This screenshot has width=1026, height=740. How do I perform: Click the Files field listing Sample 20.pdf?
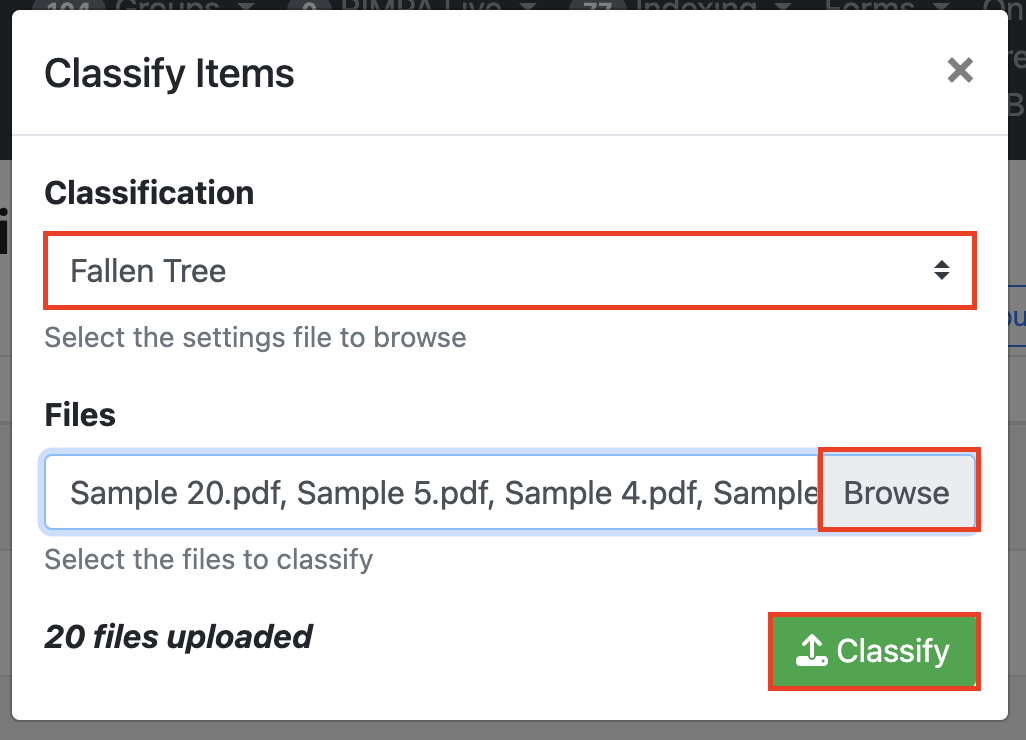pyautogui.click(x=432, y=493)
